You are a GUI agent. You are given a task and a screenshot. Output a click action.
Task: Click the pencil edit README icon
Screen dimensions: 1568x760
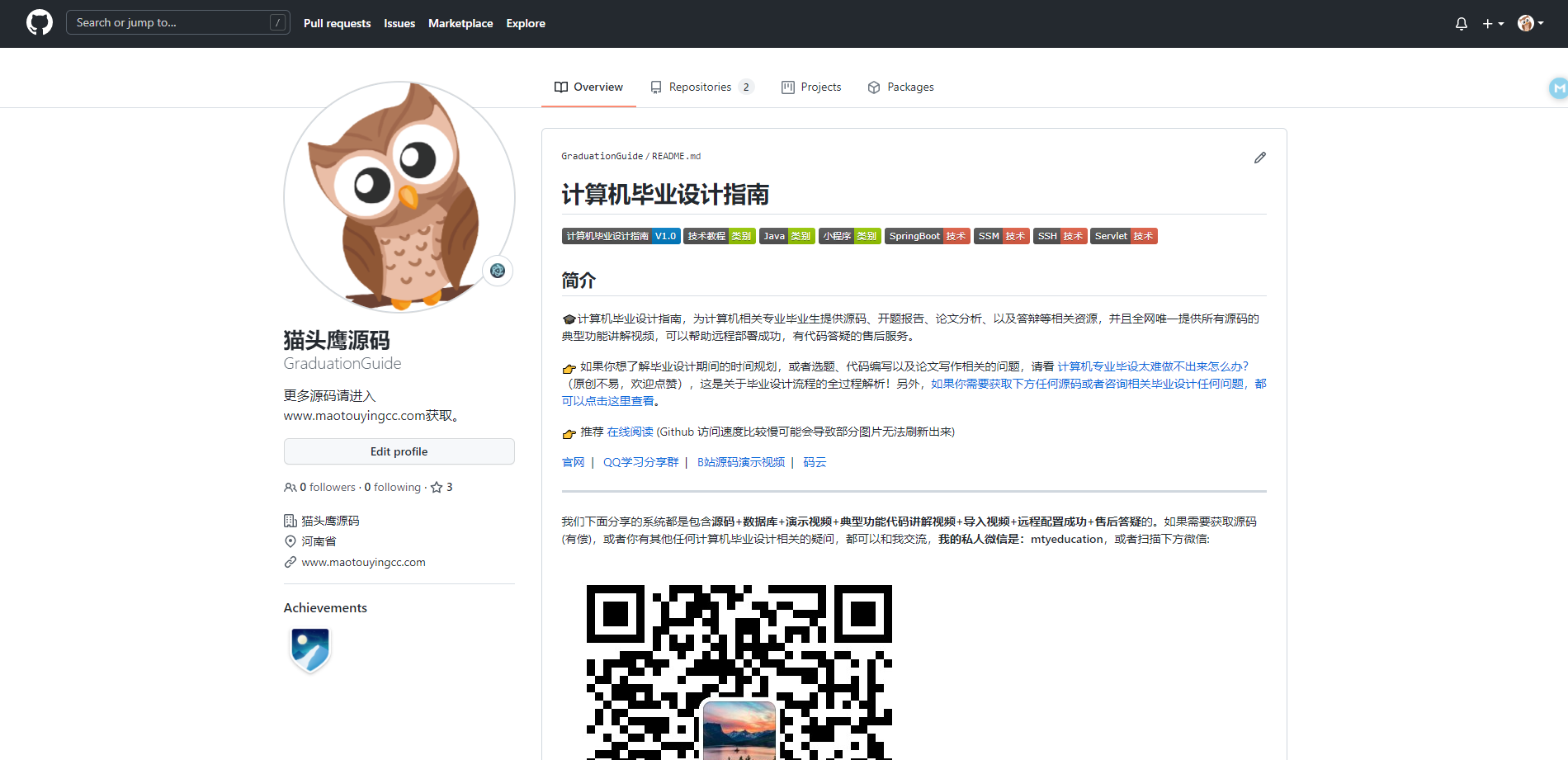click(x=1259, y=158)
